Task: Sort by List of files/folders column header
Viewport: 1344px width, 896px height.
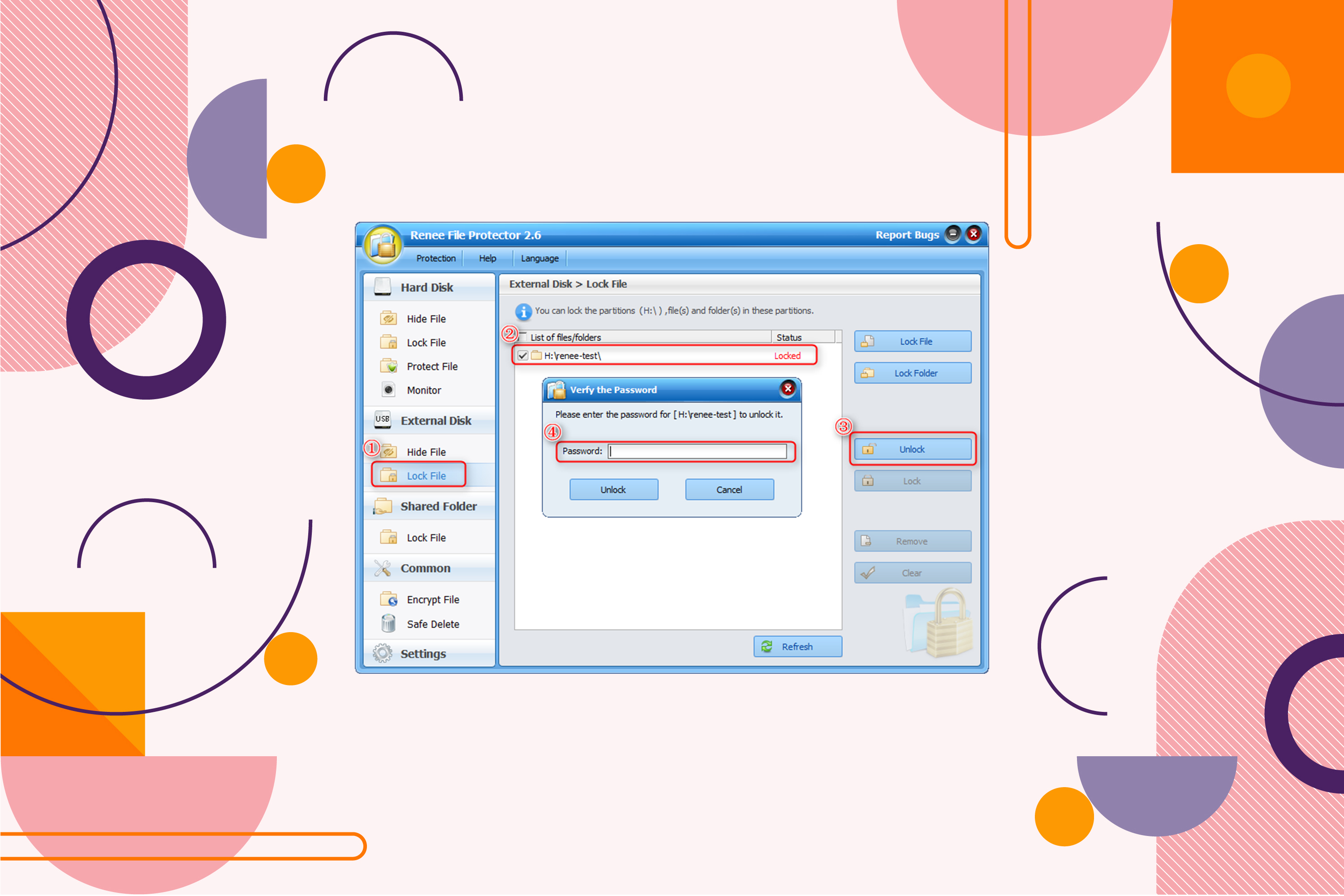Action: click(x=643, y=337)
